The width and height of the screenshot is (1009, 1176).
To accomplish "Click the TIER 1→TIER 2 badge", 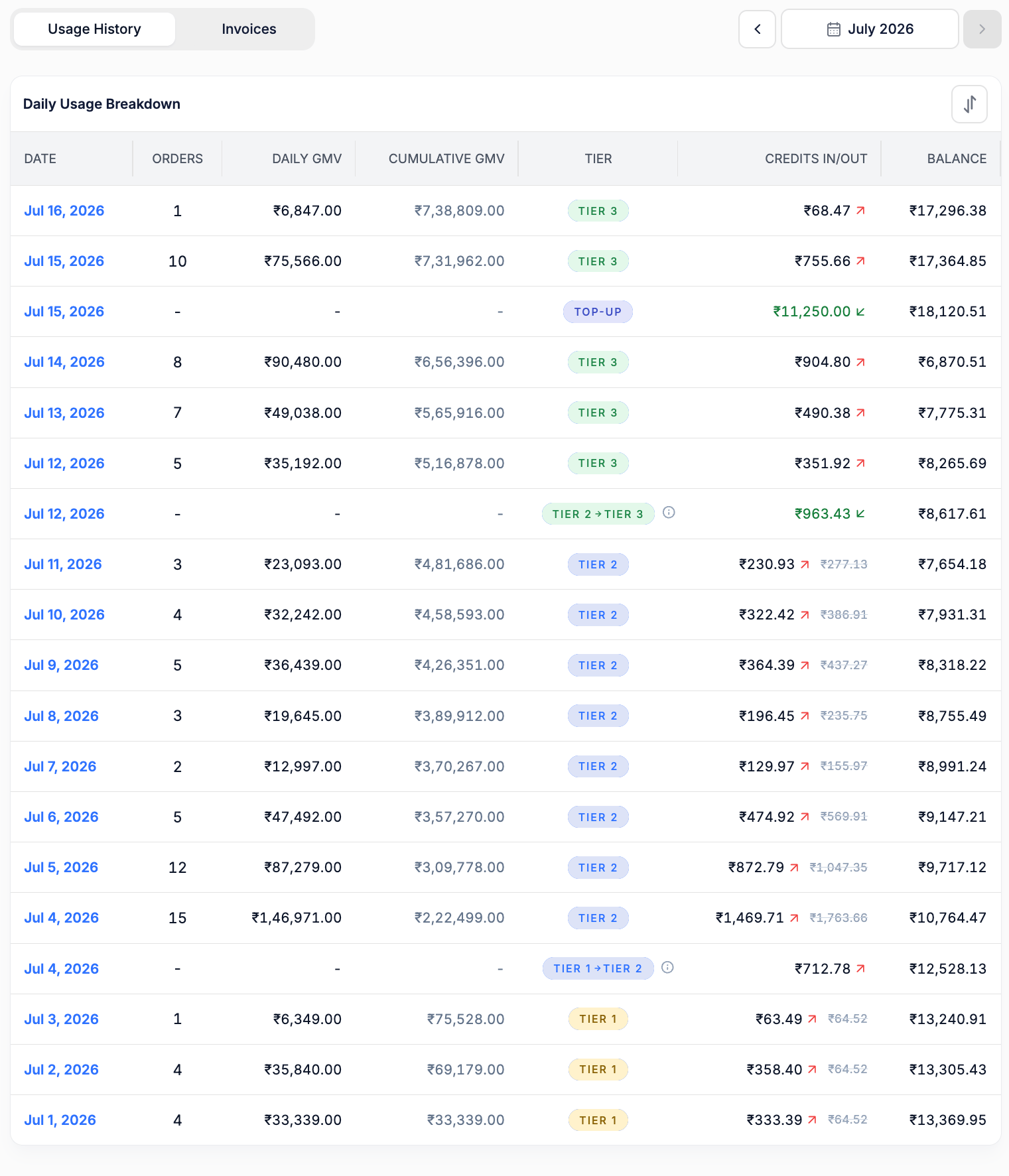I will tap(598, 968).
